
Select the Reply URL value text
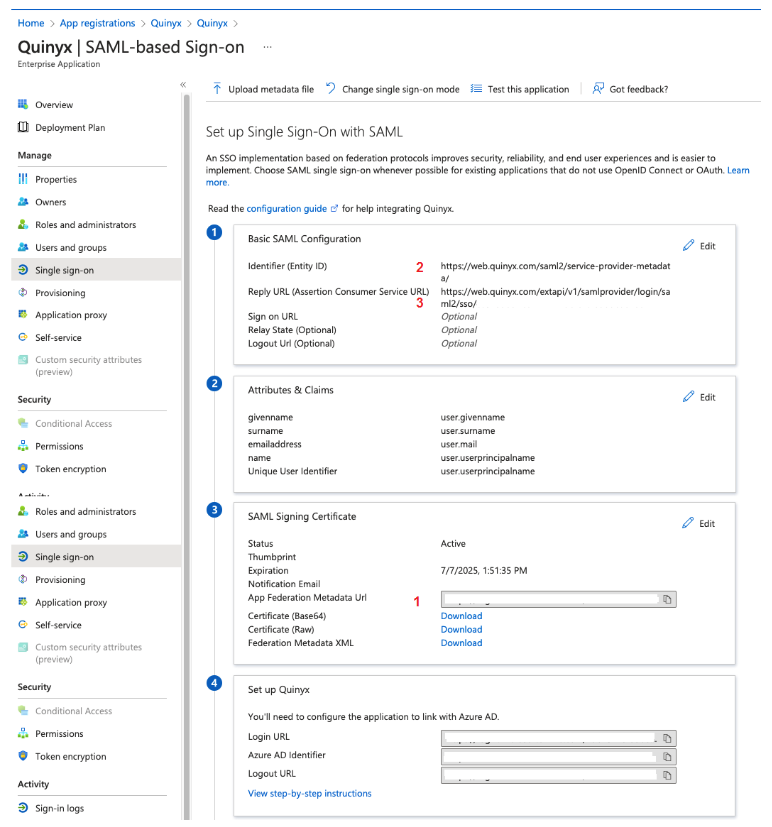[x=555, y=297]
